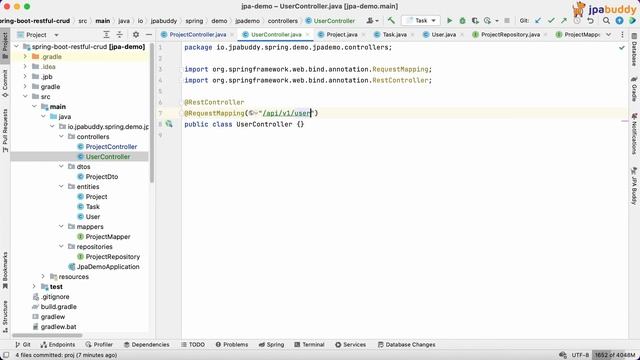Update project with Git arrow
This screenshot has height=360, width=640.
(538, 20)
